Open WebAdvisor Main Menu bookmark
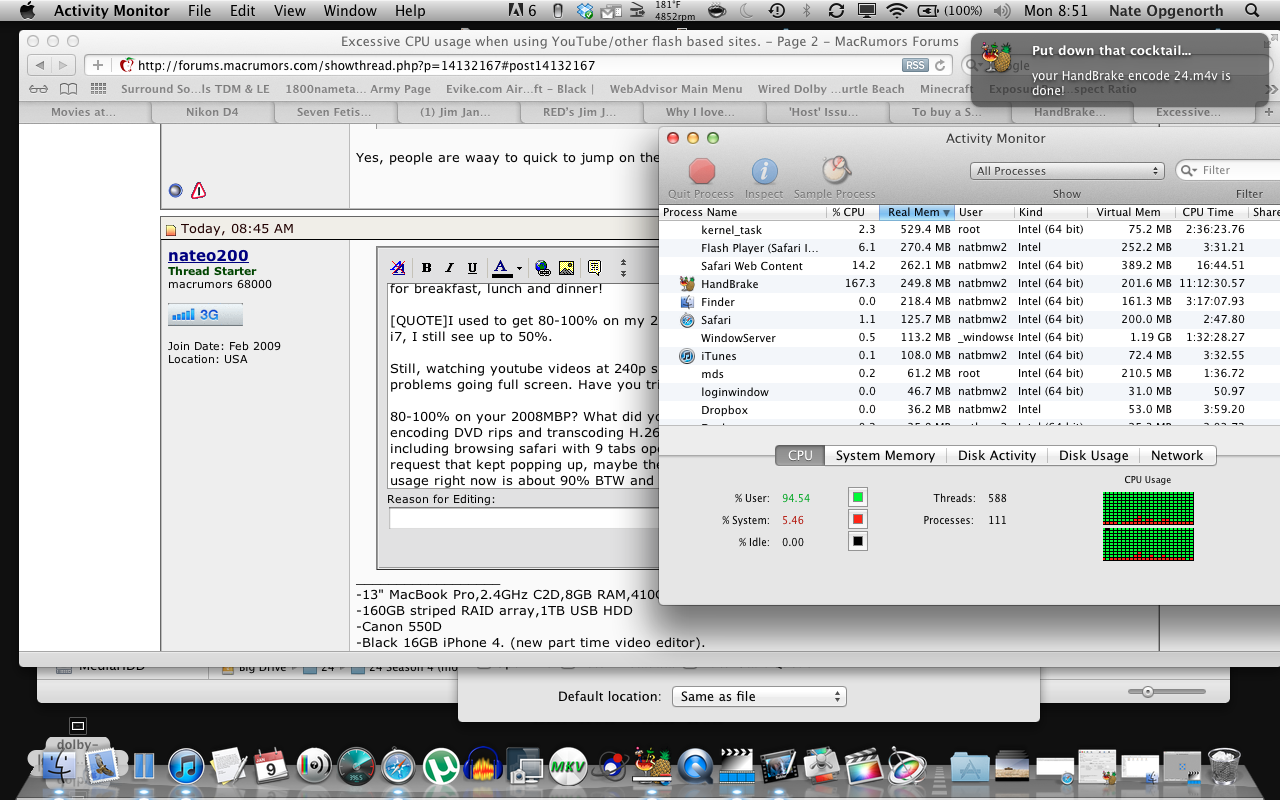1280x800 pixels. coord(676,89)
